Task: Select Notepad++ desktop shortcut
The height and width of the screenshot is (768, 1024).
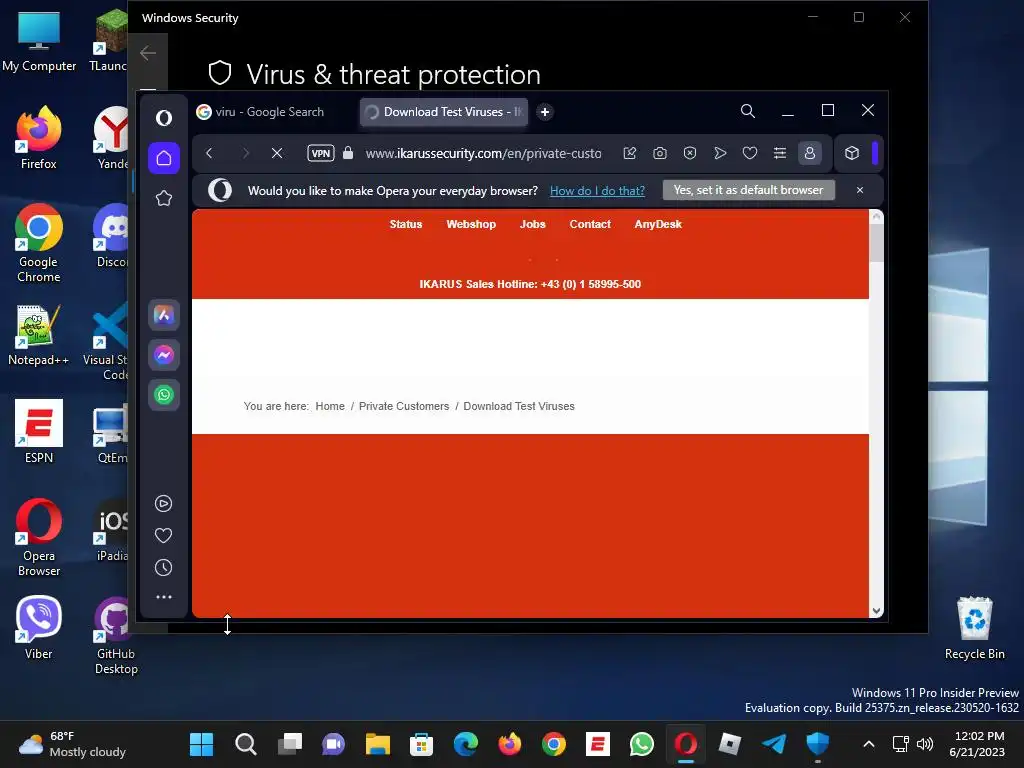Action: click(x=39, y=334)
